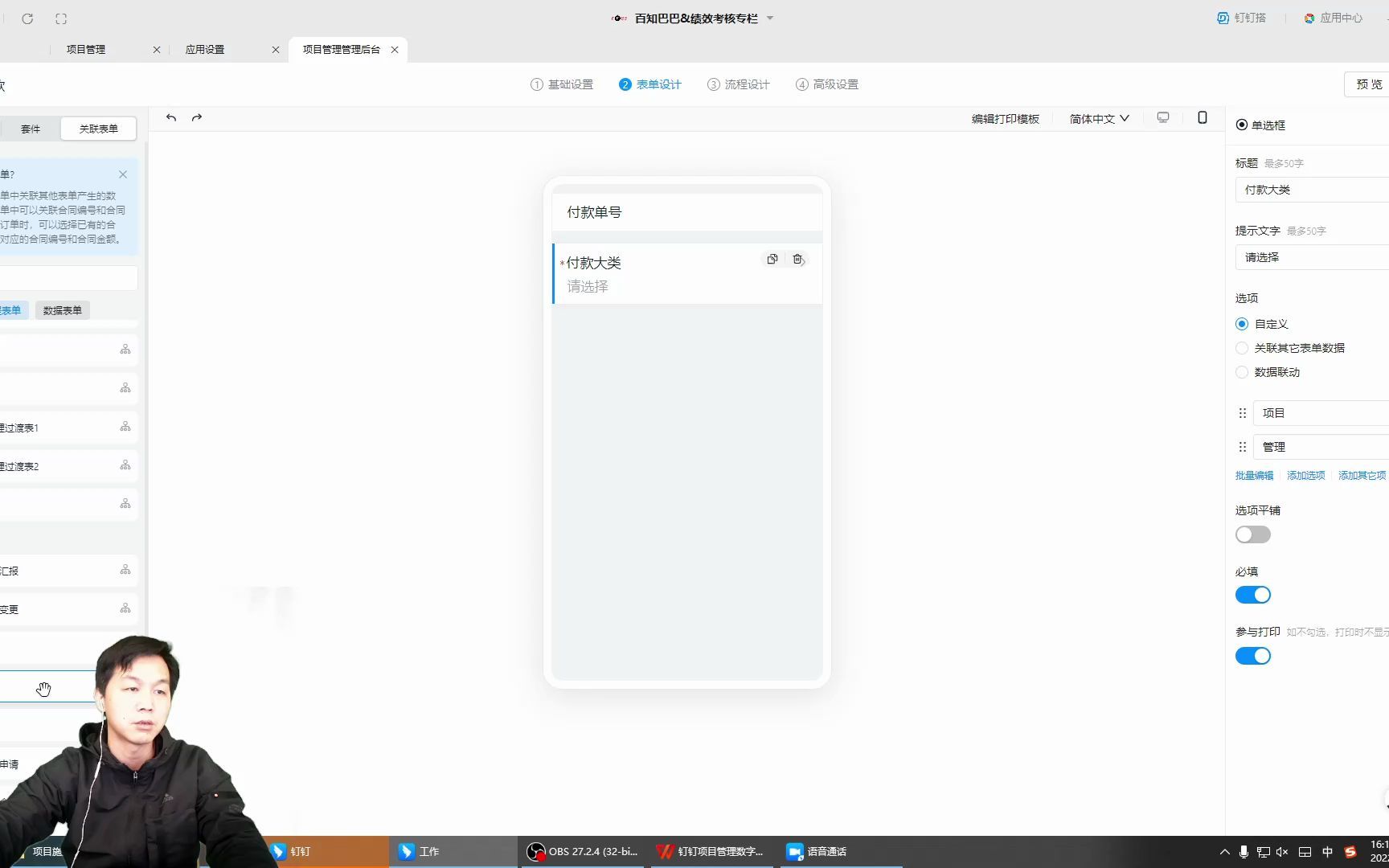This screenshot has width=1389, height=868.
Task: Click the redo arrow icon
Action: tap(196, 117)
